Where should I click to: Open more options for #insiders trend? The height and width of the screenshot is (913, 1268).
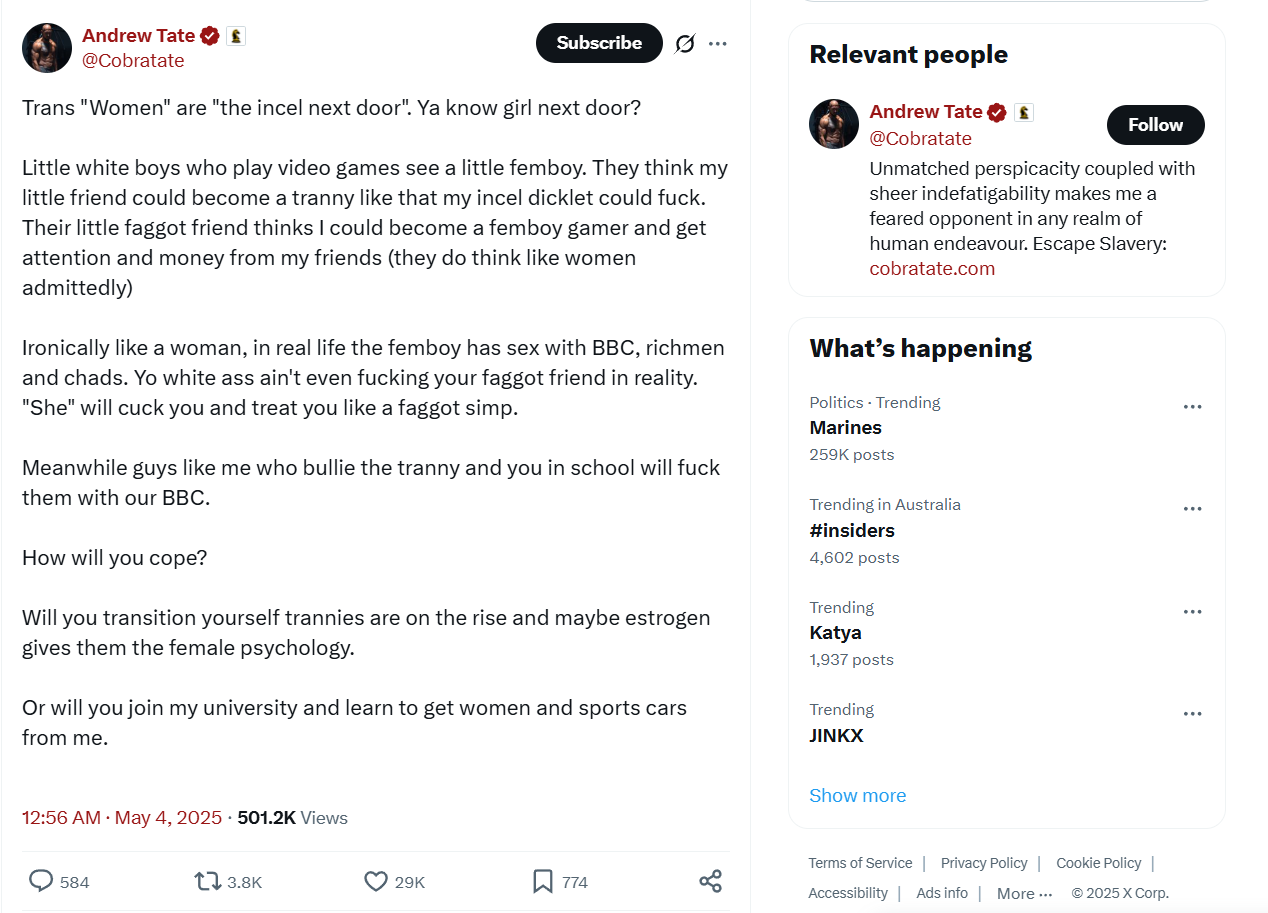click(1192, 509)
